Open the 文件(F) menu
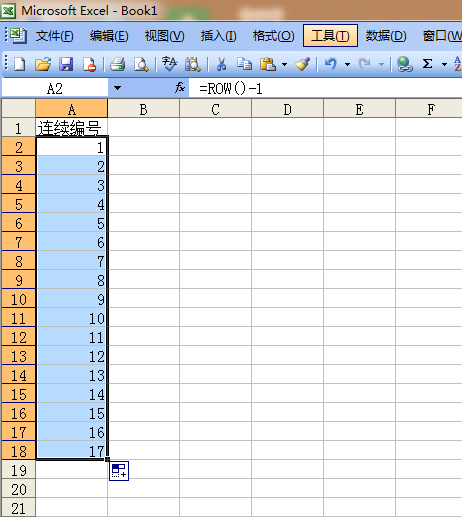This screenshot has width=462, height=517. [x=54, y=36]
